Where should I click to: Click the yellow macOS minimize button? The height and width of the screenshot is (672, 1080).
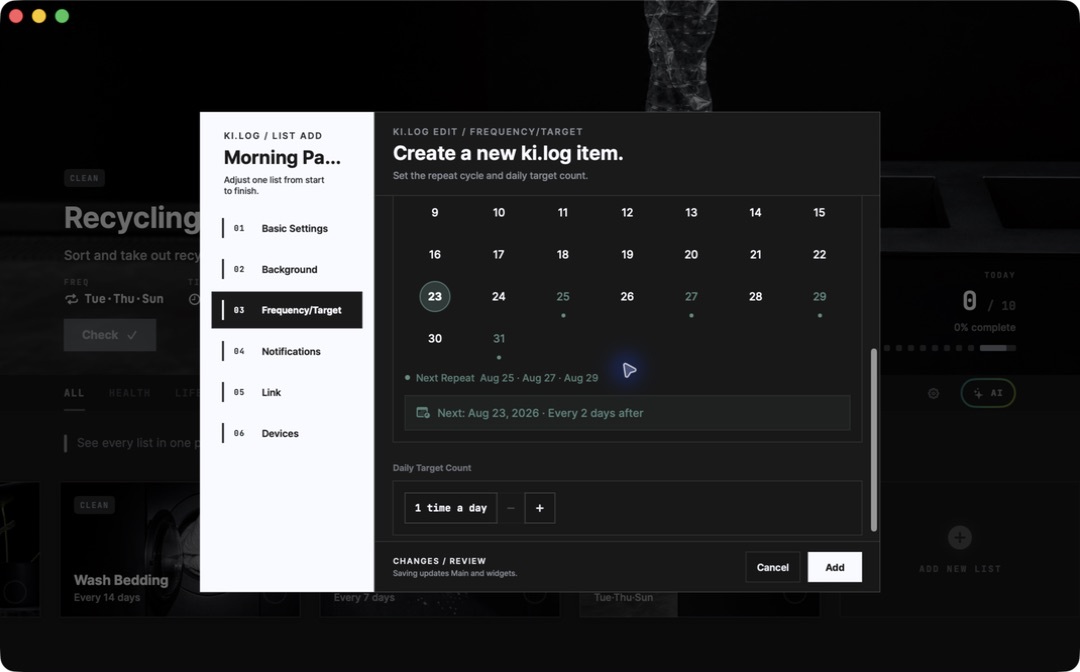pyautogui.click(x=39, y=16)
